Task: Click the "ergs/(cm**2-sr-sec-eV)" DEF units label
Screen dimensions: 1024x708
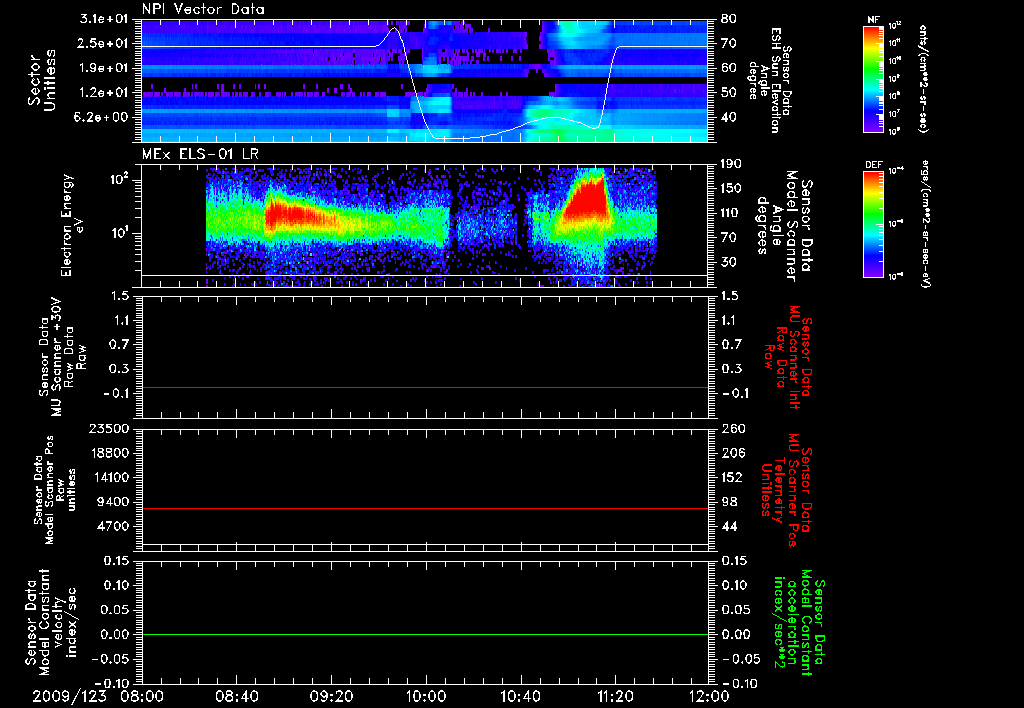Action: point(925,224)
